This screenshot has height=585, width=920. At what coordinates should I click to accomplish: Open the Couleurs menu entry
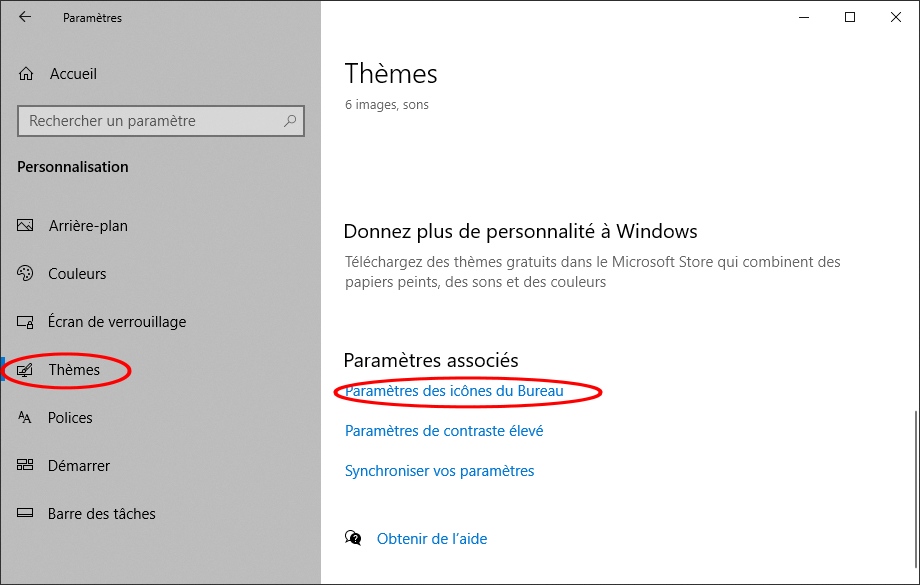(77, 273)
